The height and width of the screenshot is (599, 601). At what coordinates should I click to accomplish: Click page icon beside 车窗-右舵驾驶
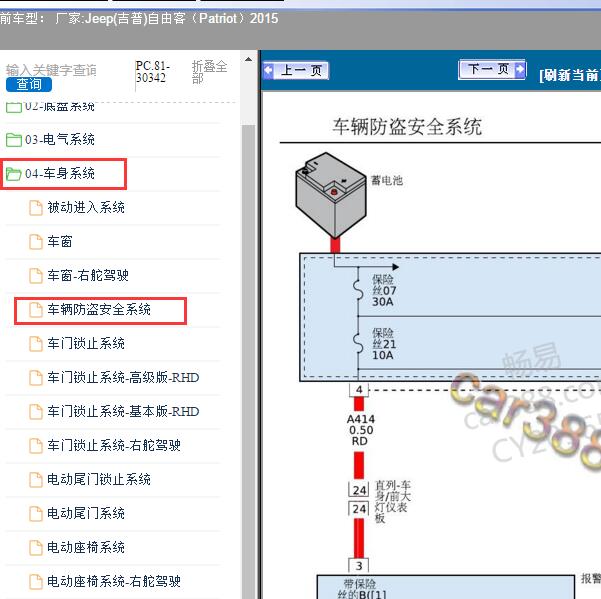pos(36,276)
